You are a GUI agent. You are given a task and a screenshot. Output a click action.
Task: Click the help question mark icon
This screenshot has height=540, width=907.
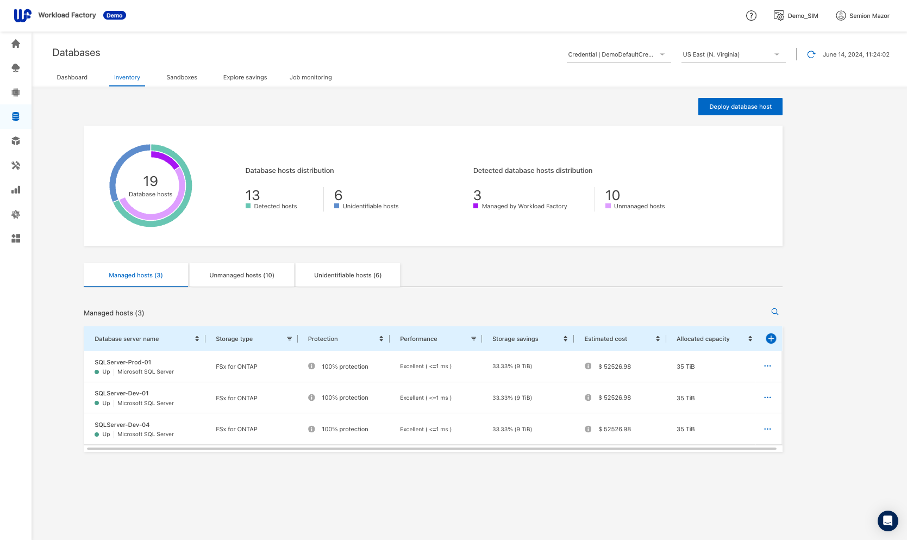click(751, 16)
